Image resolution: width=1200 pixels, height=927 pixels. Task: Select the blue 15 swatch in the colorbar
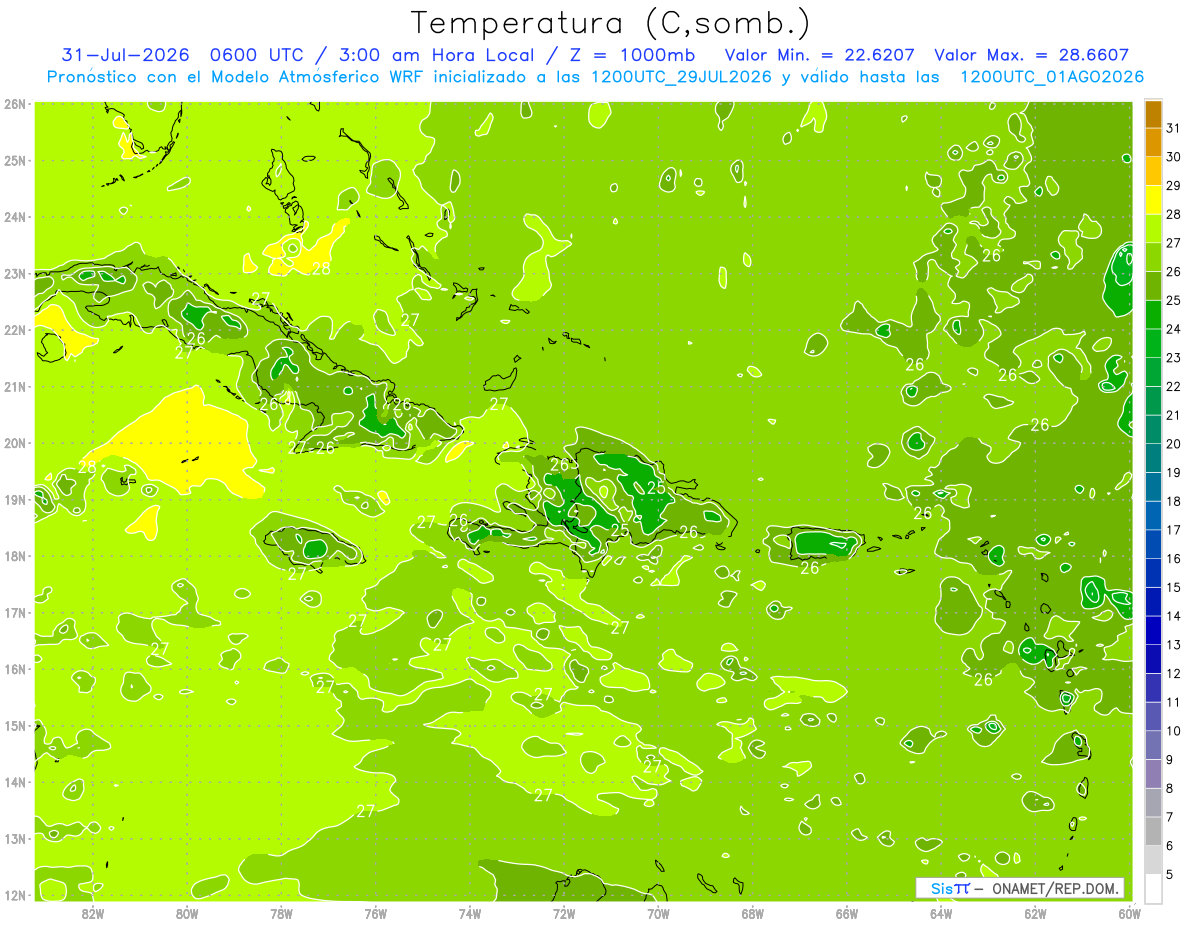coord(1153,573)
